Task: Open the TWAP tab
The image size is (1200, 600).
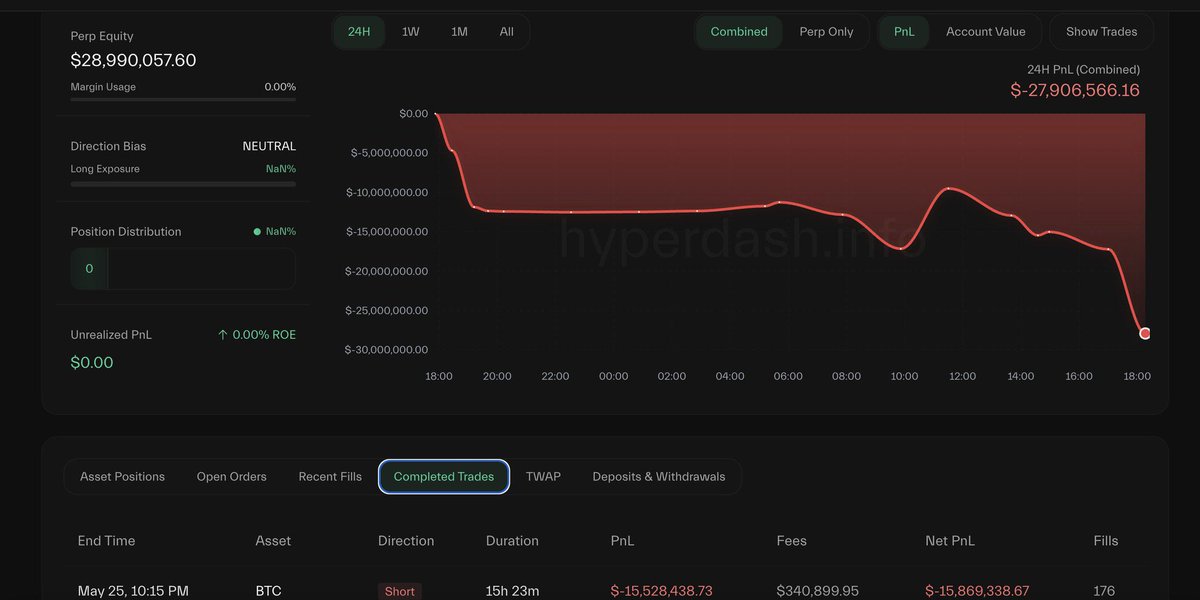Action: (543, 477)
